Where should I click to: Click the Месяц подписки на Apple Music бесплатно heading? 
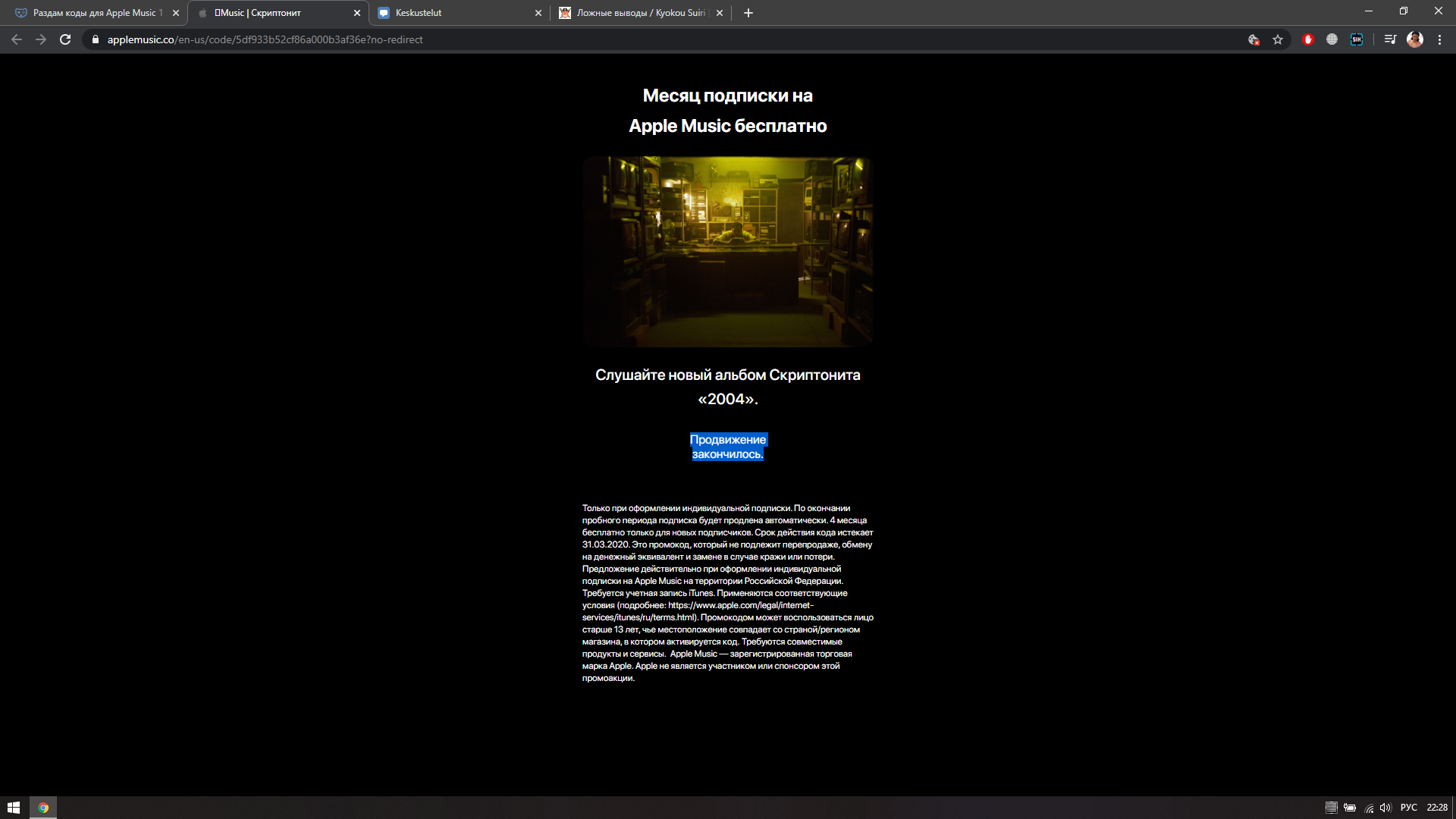728,111
